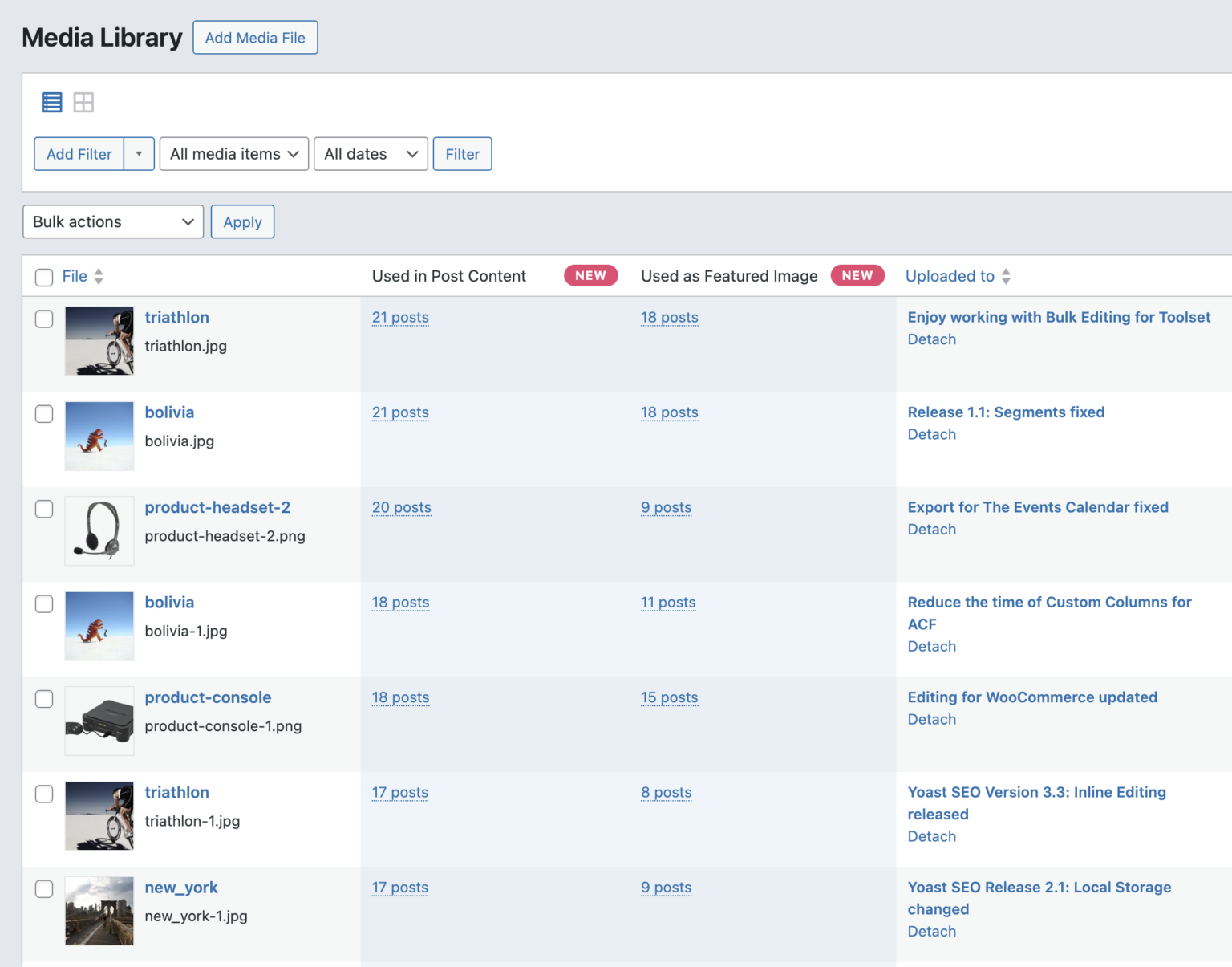Detach triathlon.jpg from its post
The image size is (1232, 967).
pos(931,339)
